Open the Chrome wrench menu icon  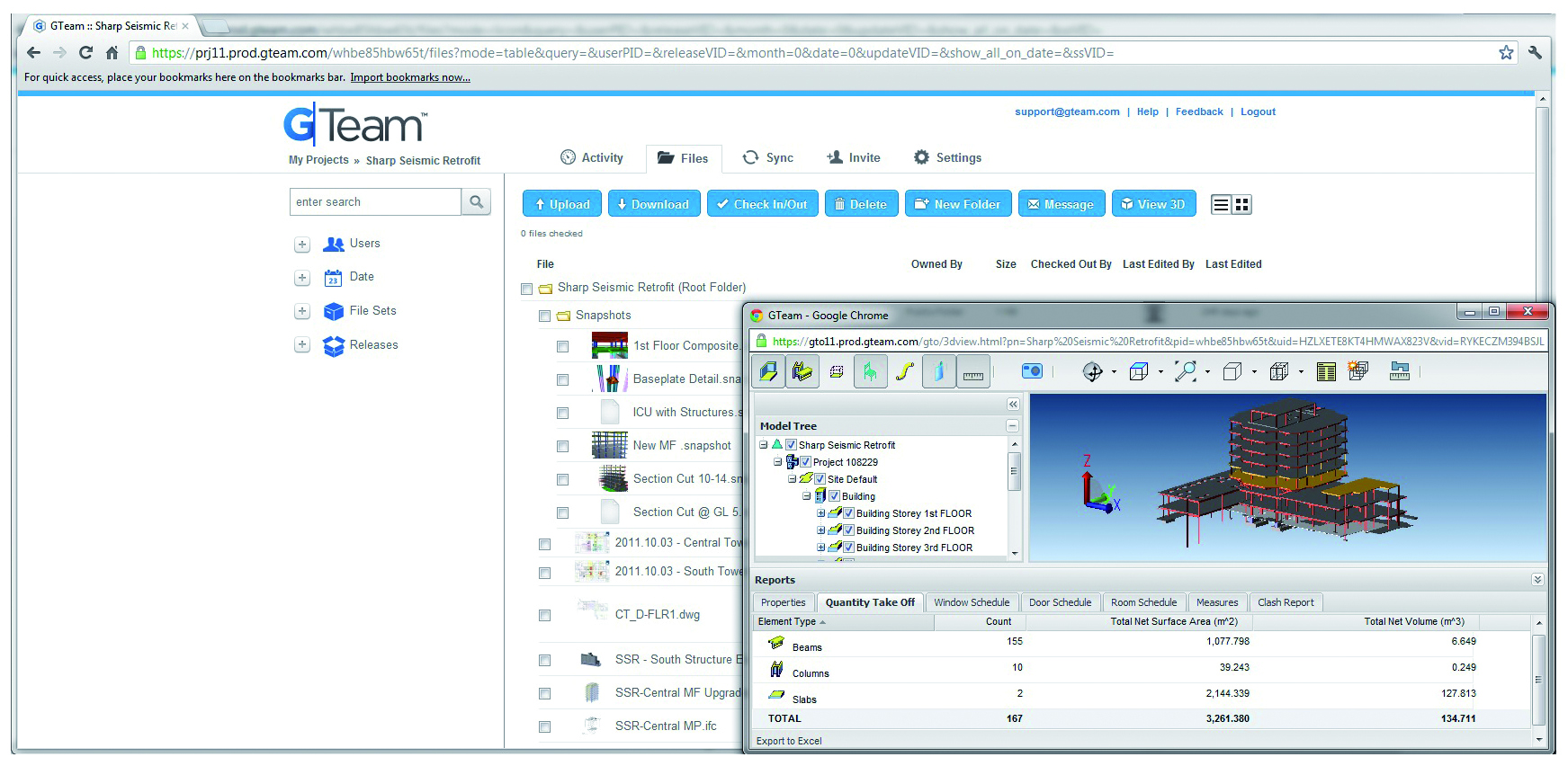(1535, 52)
